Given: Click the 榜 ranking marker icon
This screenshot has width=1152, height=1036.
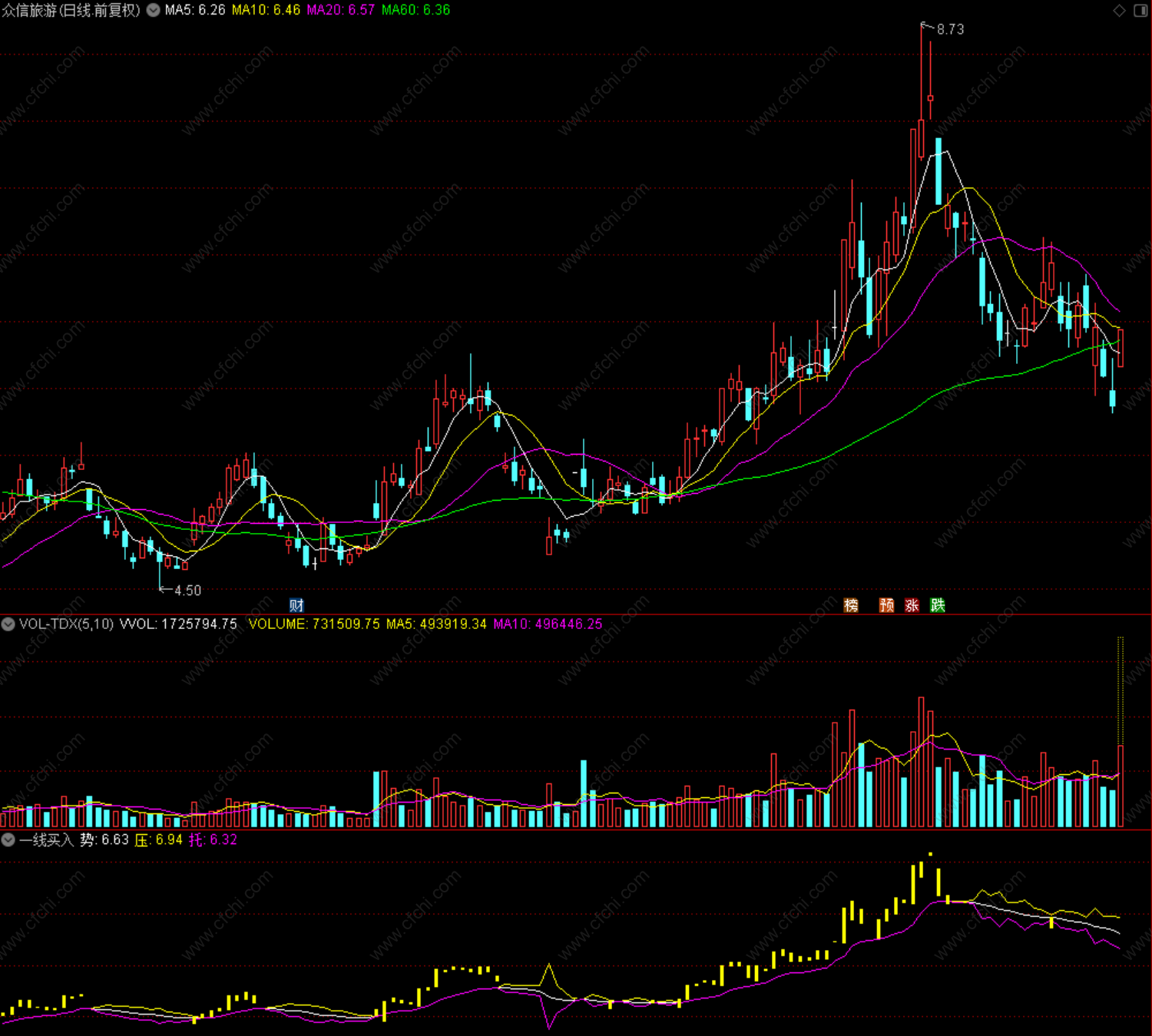Looking at the screenshot, I should pos(851,605).
